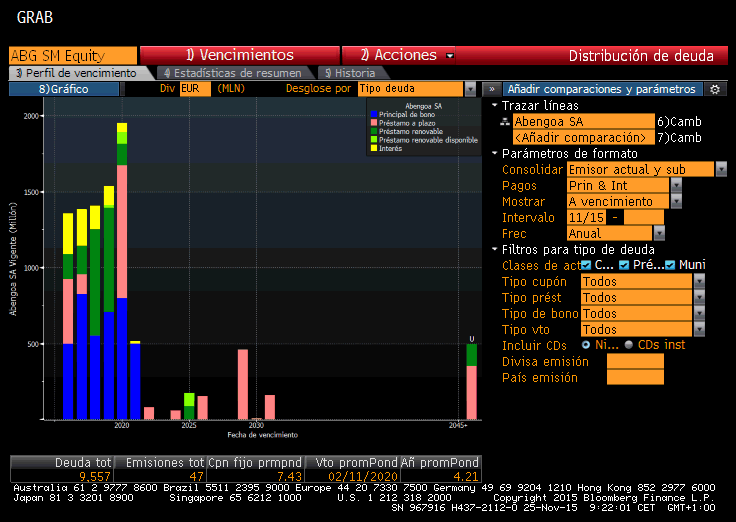Open the Frec Anual dropdown
The height and width of the screenshot is (522, 736).
point(676,233)
